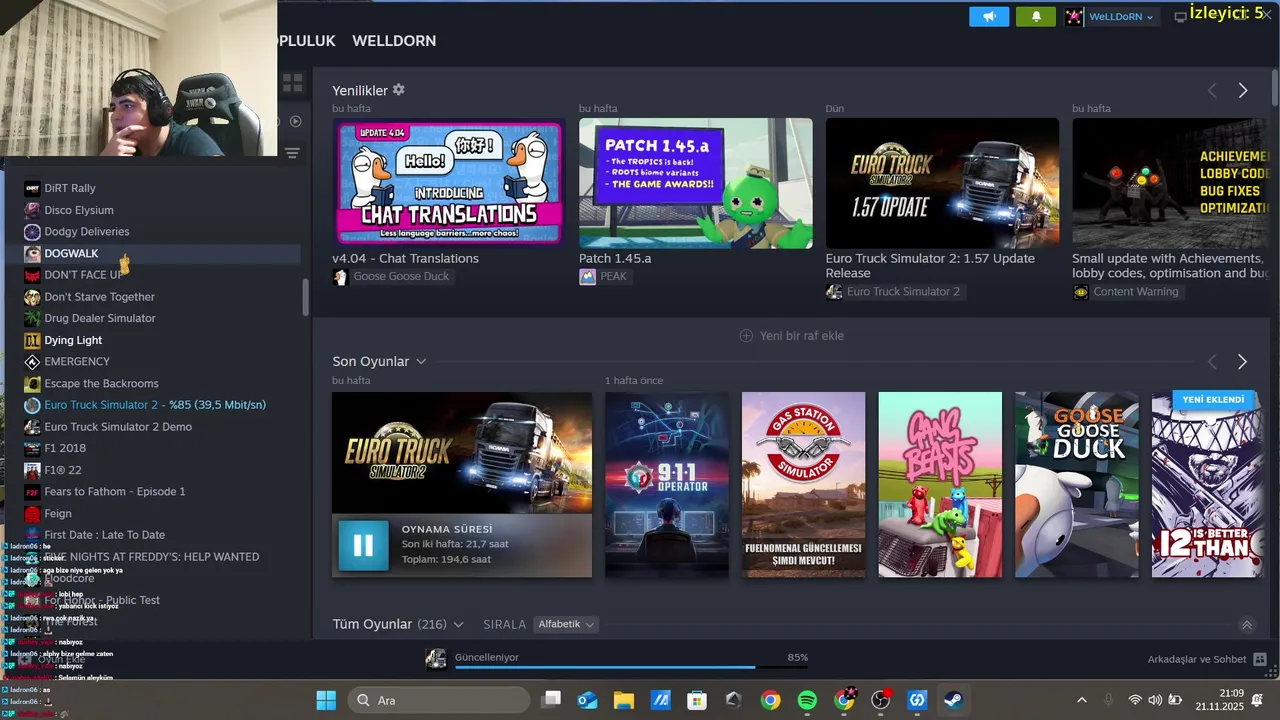
Task: Open the Steam taskbar icon
Action: pyautogui.click(x=954, y=700)
